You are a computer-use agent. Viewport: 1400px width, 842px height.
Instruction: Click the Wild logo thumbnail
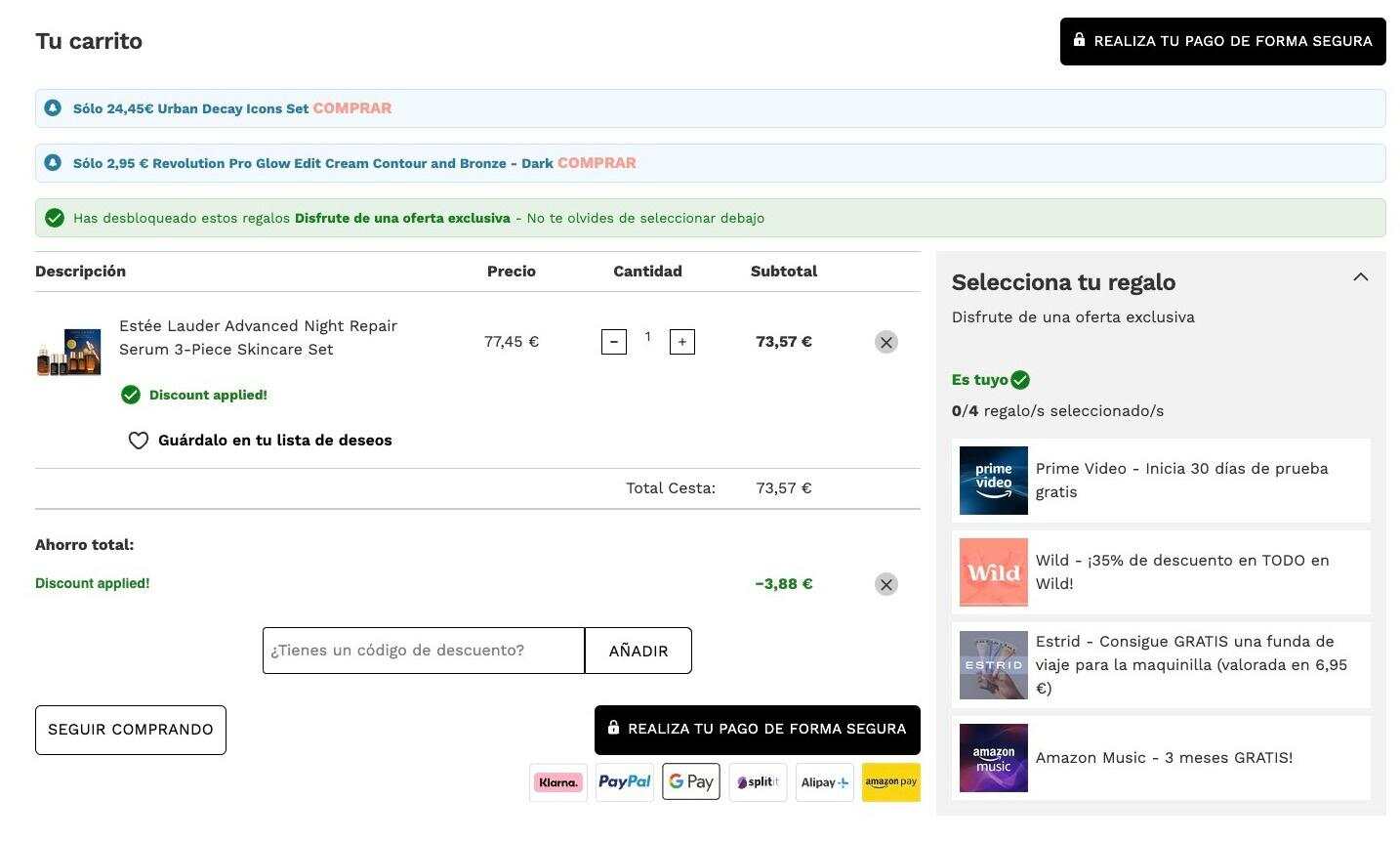994,572
